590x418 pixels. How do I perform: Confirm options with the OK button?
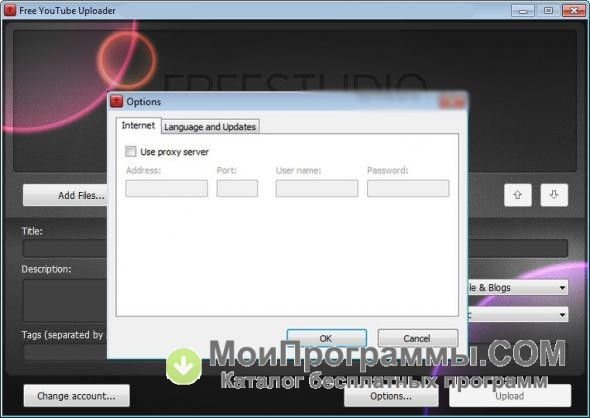click(x=326, y=338)
